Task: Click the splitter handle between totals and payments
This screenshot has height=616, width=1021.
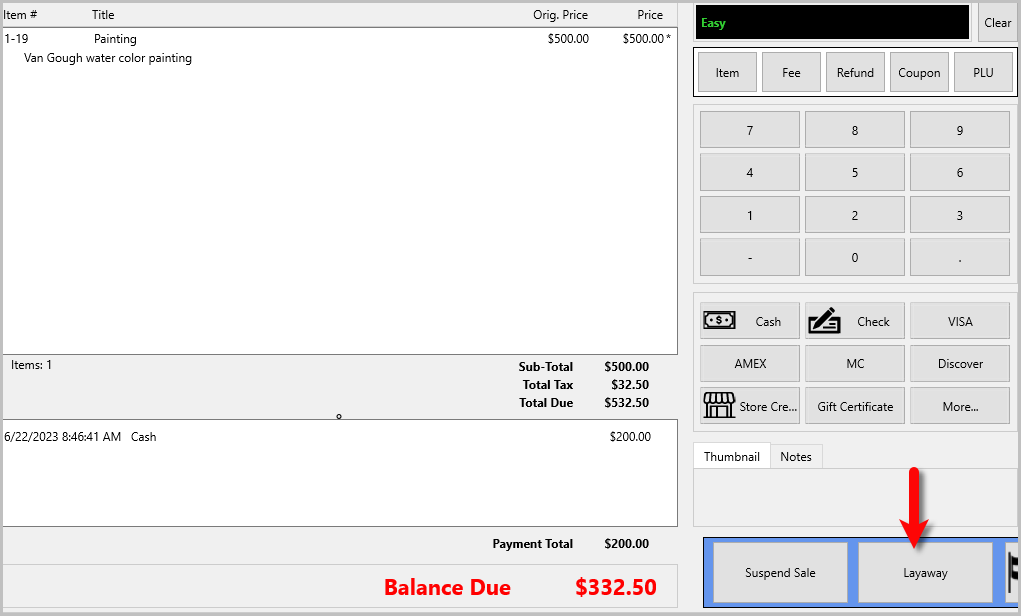Action: 339,416
